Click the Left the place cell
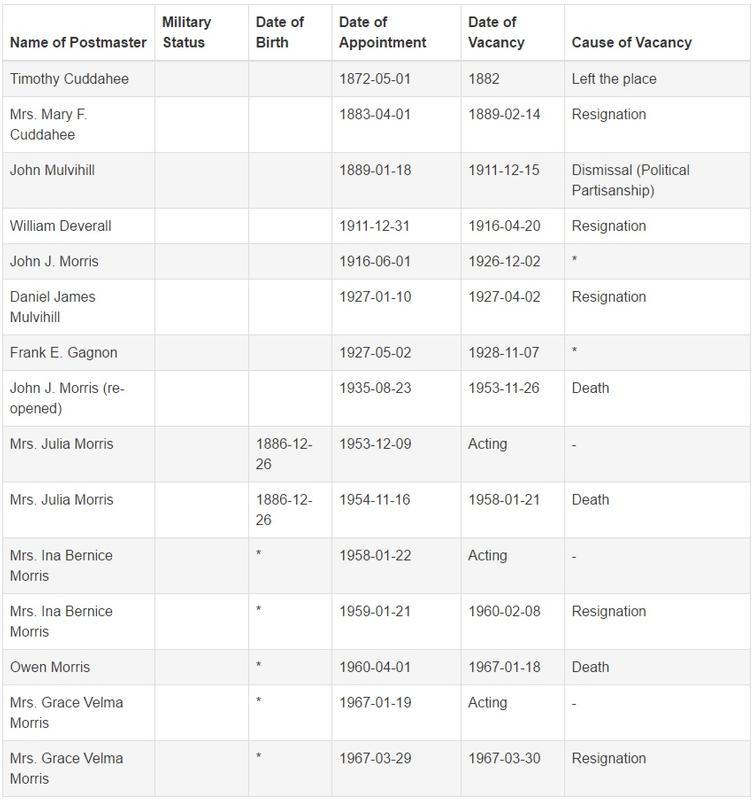753x800 pixels. [614, 78]
